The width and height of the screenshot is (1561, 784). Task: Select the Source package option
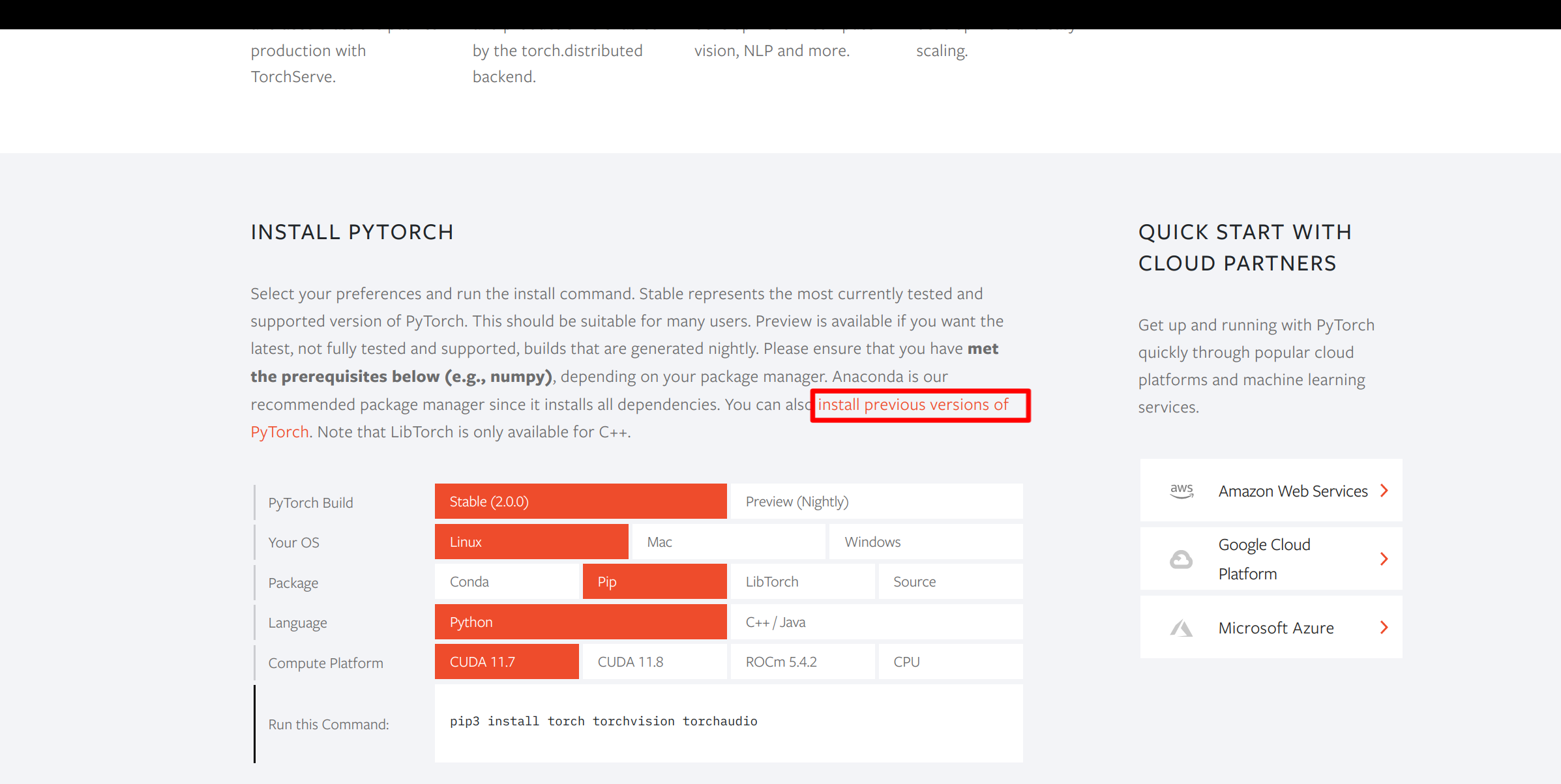pos(950,582)
